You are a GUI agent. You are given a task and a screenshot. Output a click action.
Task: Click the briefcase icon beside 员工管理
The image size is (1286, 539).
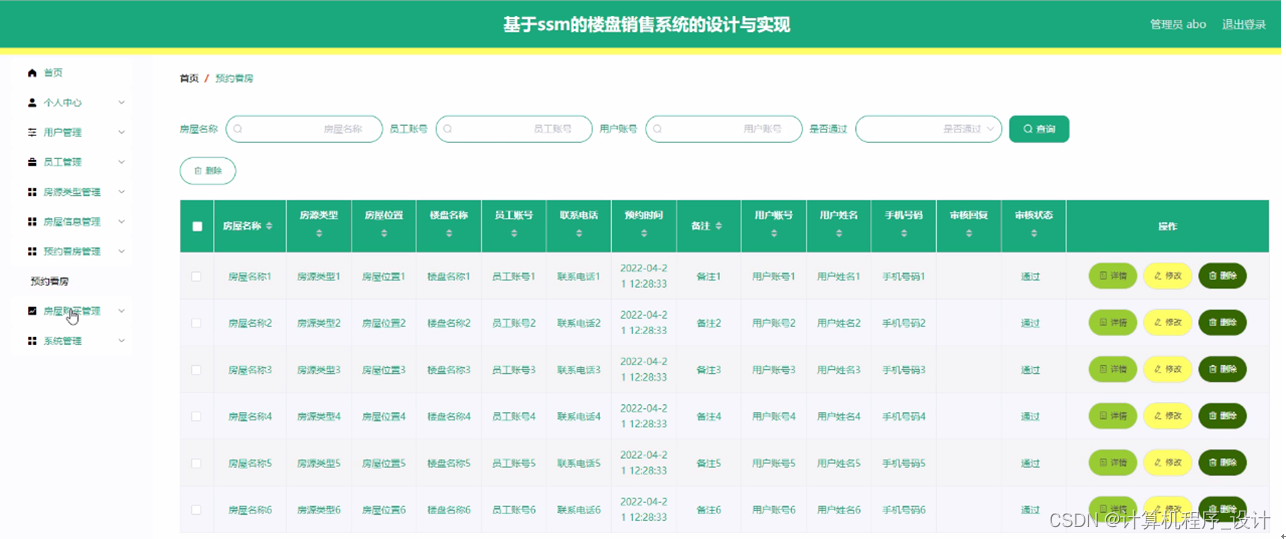(32, 162)
